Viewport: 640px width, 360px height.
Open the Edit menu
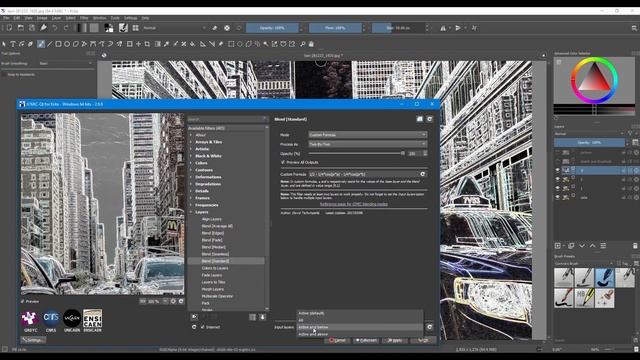[17, 18]
